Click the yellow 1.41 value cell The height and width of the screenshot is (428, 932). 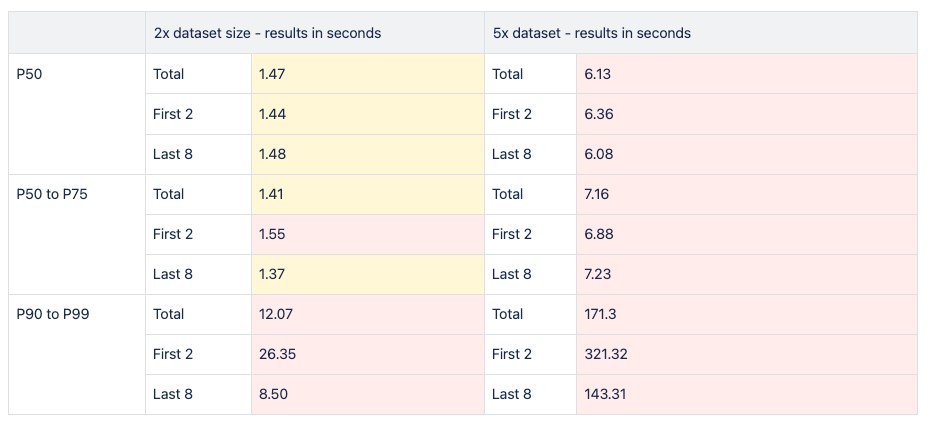367,194
